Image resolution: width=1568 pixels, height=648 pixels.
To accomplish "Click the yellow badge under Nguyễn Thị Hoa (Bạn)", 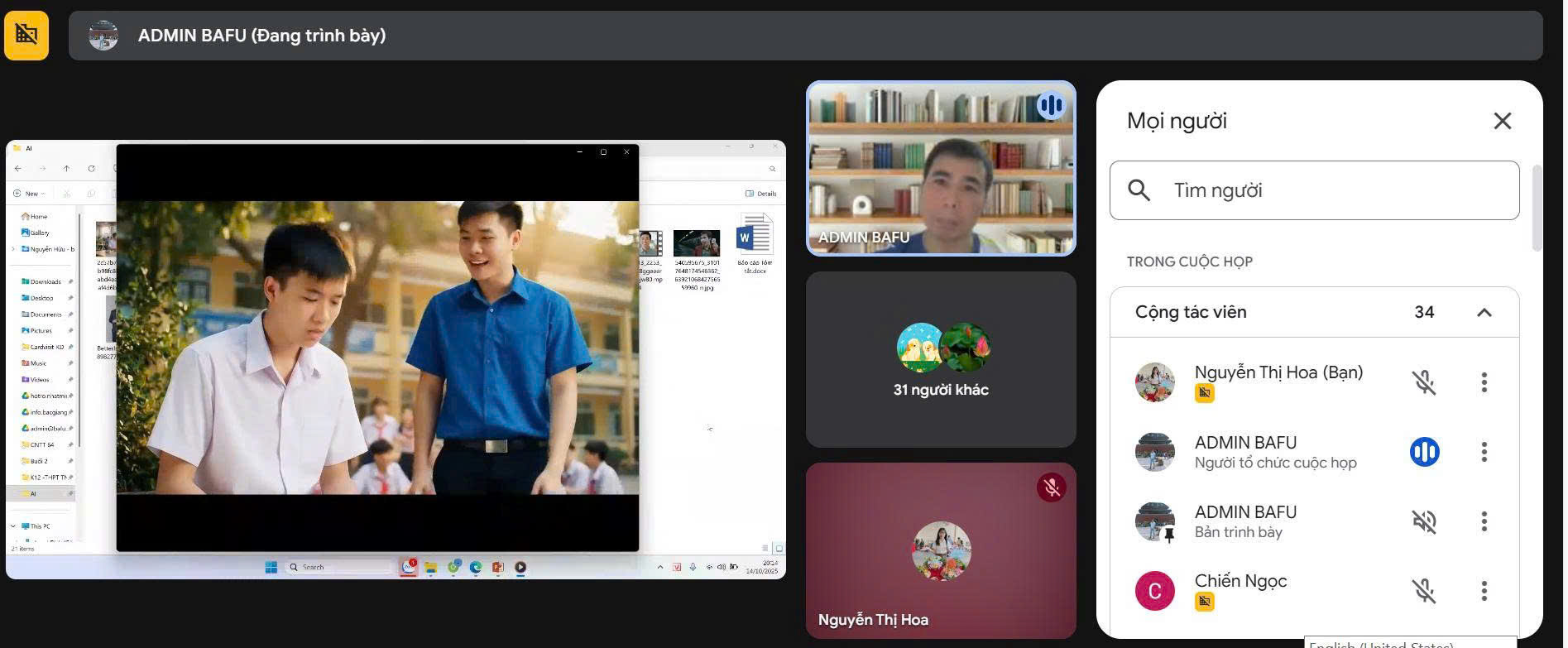I will (1204, 394).
